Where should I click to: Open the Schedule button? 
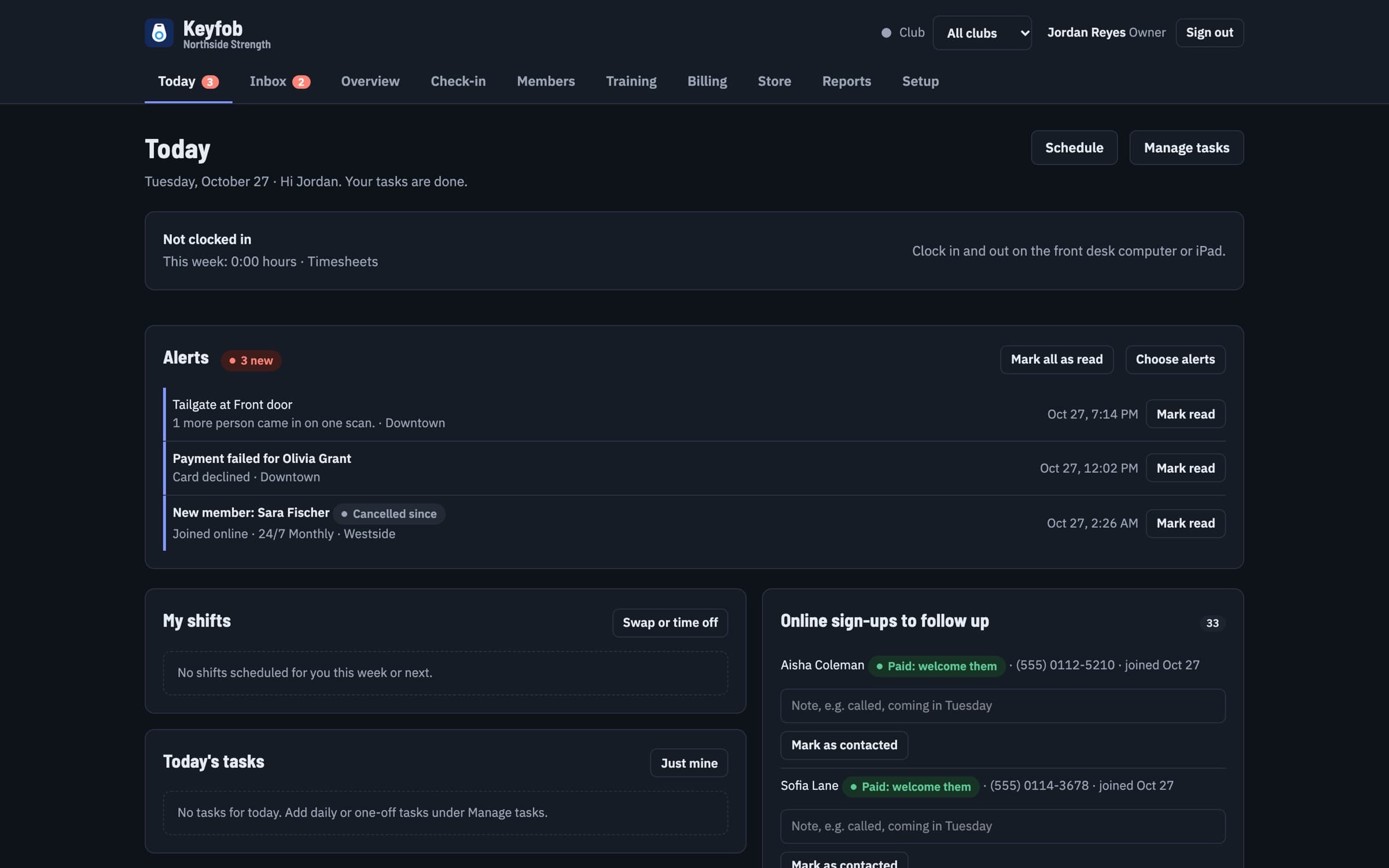1074,148
